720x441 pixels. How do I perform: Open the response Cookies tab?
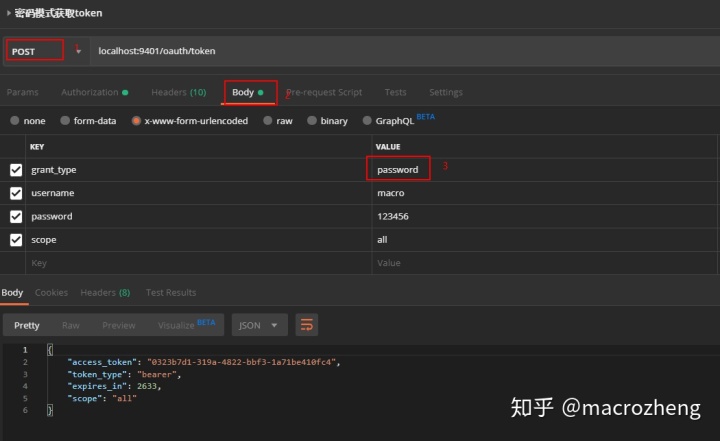click(x=51, y=293)
